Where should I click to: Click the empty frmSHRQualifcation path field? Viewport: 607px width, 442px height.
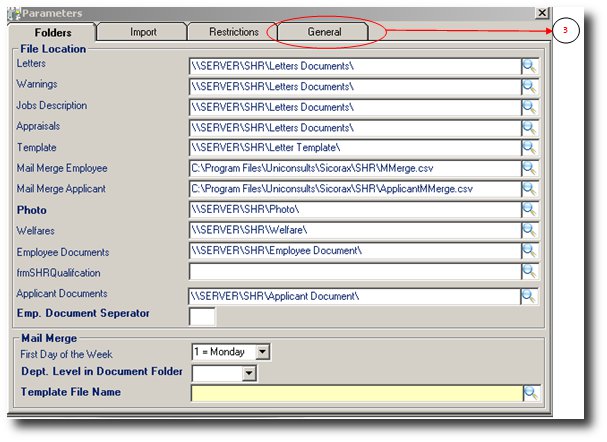[x=355, y=274]
